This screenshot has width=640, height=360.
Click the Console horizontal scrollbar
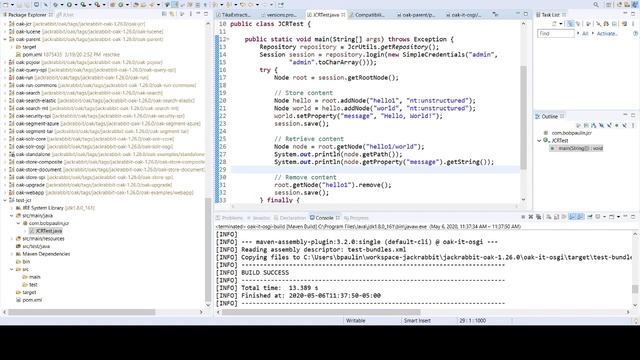point(321,312)
